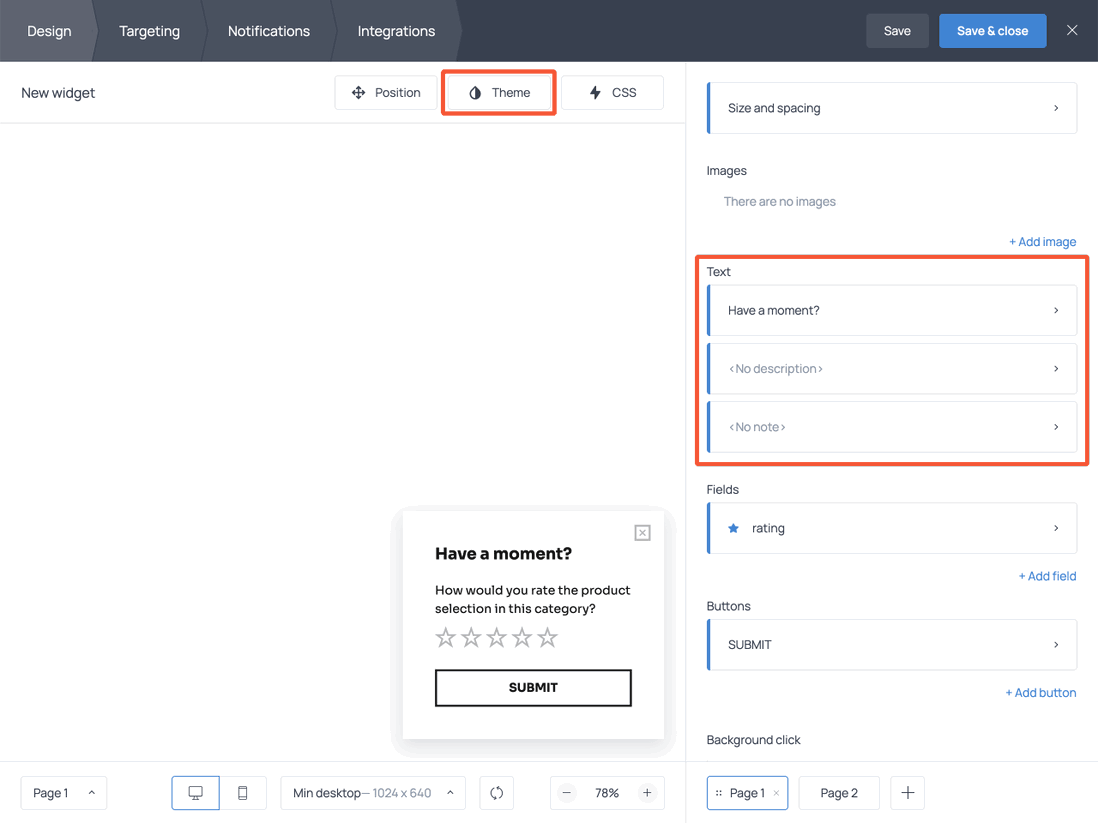This screenshot has width=1098, height=823.
Task: Open the Notifications tab
Action: pyautogui.click(x=268, y=31)
